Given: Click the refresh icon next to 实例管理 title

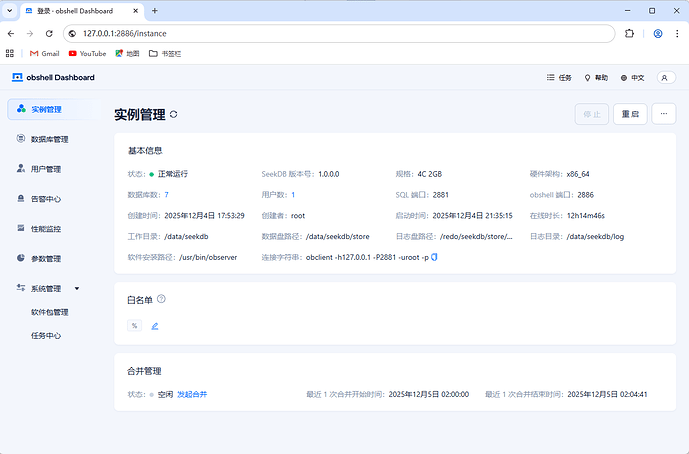Looking at the screenshot, I should tap(174, 115).
